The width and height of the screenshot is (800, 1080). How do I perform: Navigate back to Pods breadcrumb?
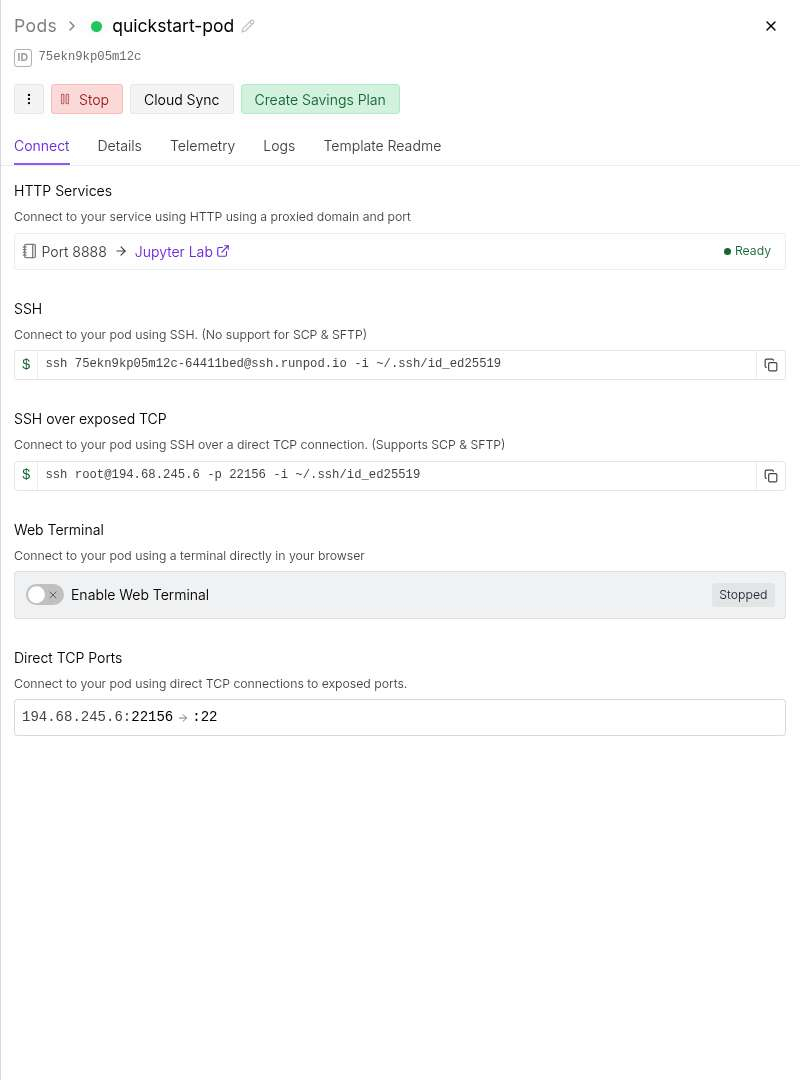pos(35,26)
